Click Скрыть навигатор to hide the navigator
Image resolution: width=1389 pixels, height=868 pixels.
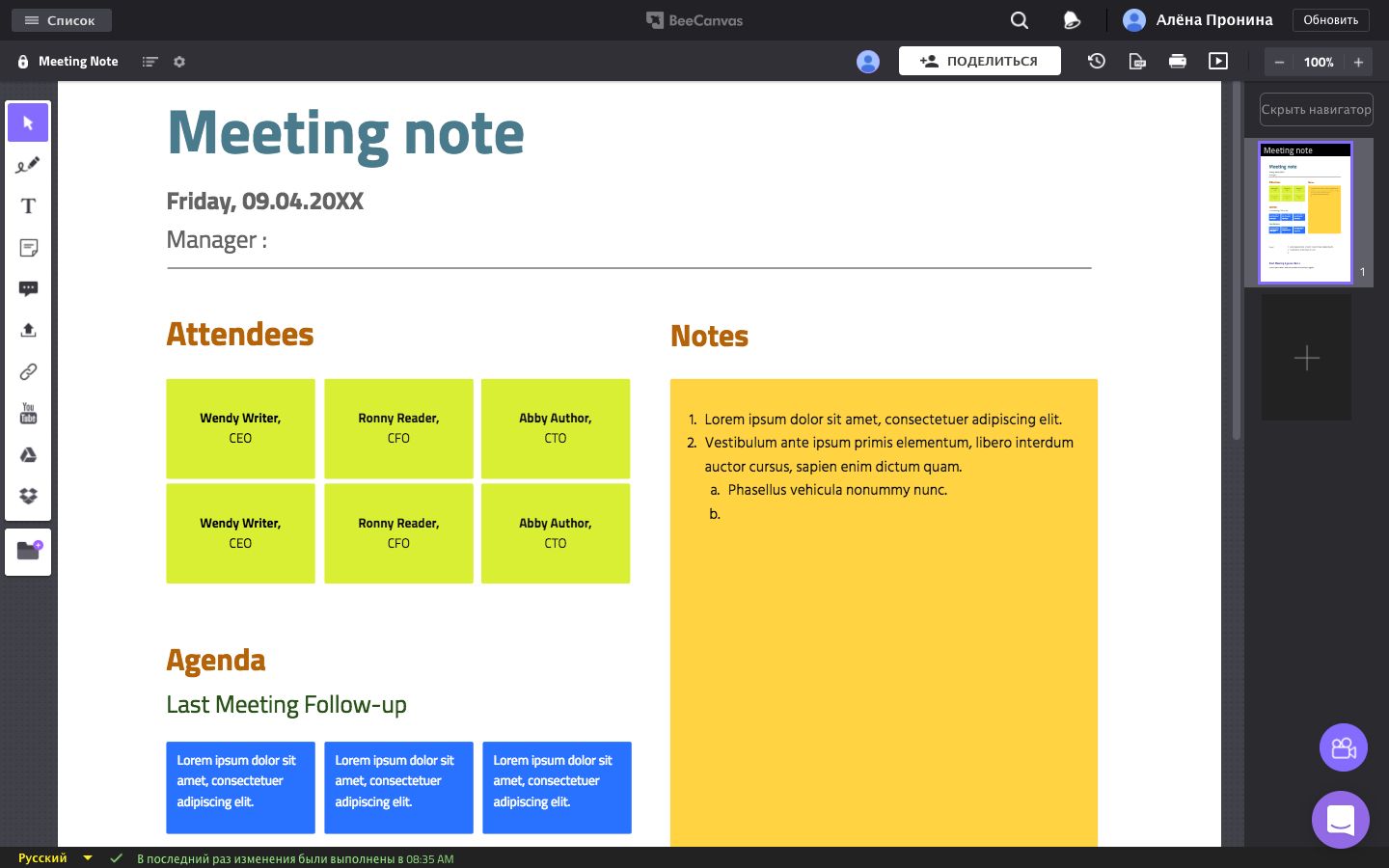pyautogui.click(x=1317, y=109)
